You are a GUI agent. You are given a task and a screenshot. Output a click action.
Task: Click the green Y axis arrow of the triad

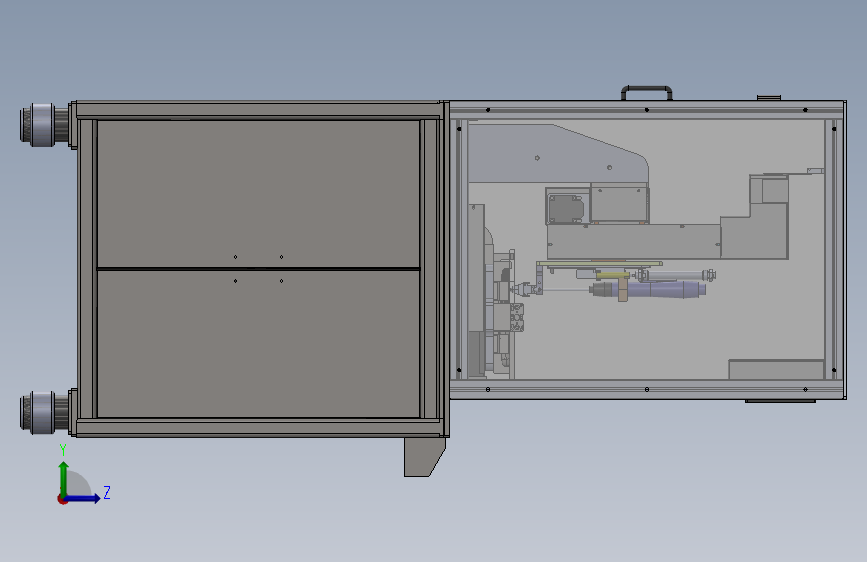pos(64,479)
